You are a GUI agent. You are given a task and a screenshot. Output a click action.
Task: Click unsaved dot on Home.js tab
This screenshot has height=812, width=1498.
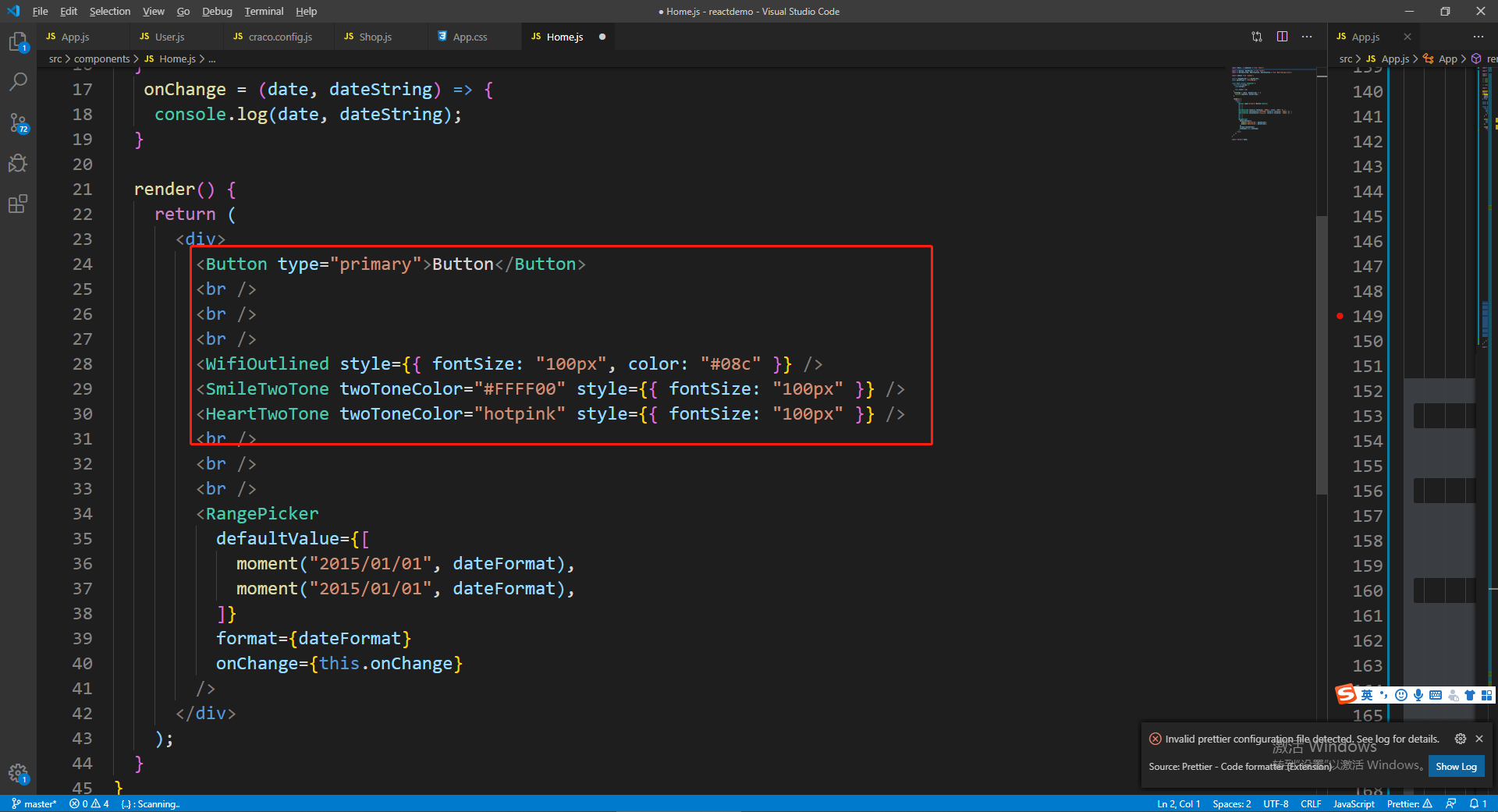(x=602, y=37)
